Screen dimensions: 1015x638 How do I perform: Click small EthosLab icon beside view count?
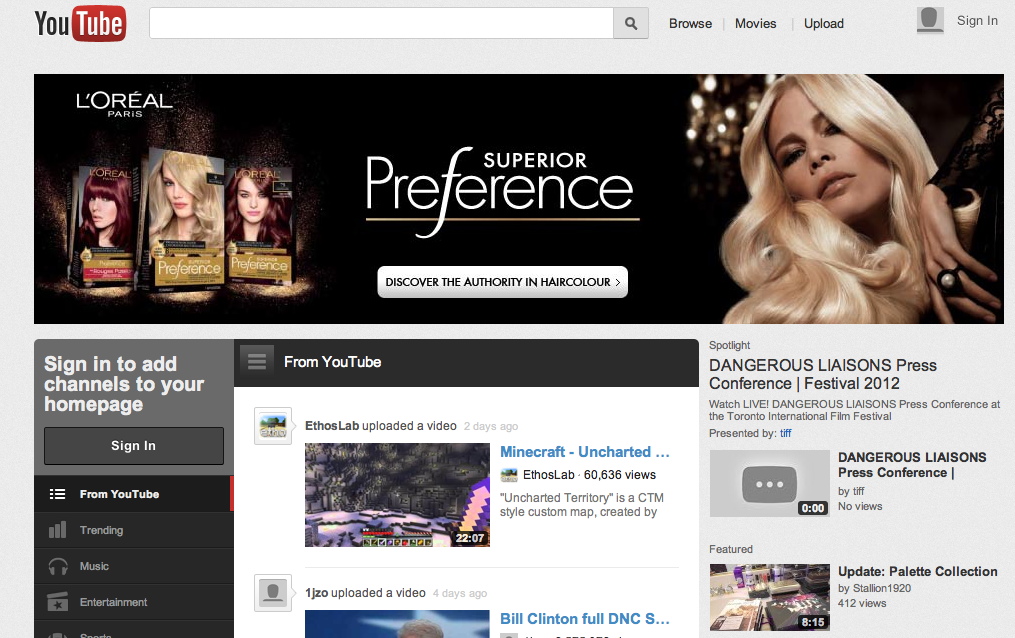click(509, 475)
